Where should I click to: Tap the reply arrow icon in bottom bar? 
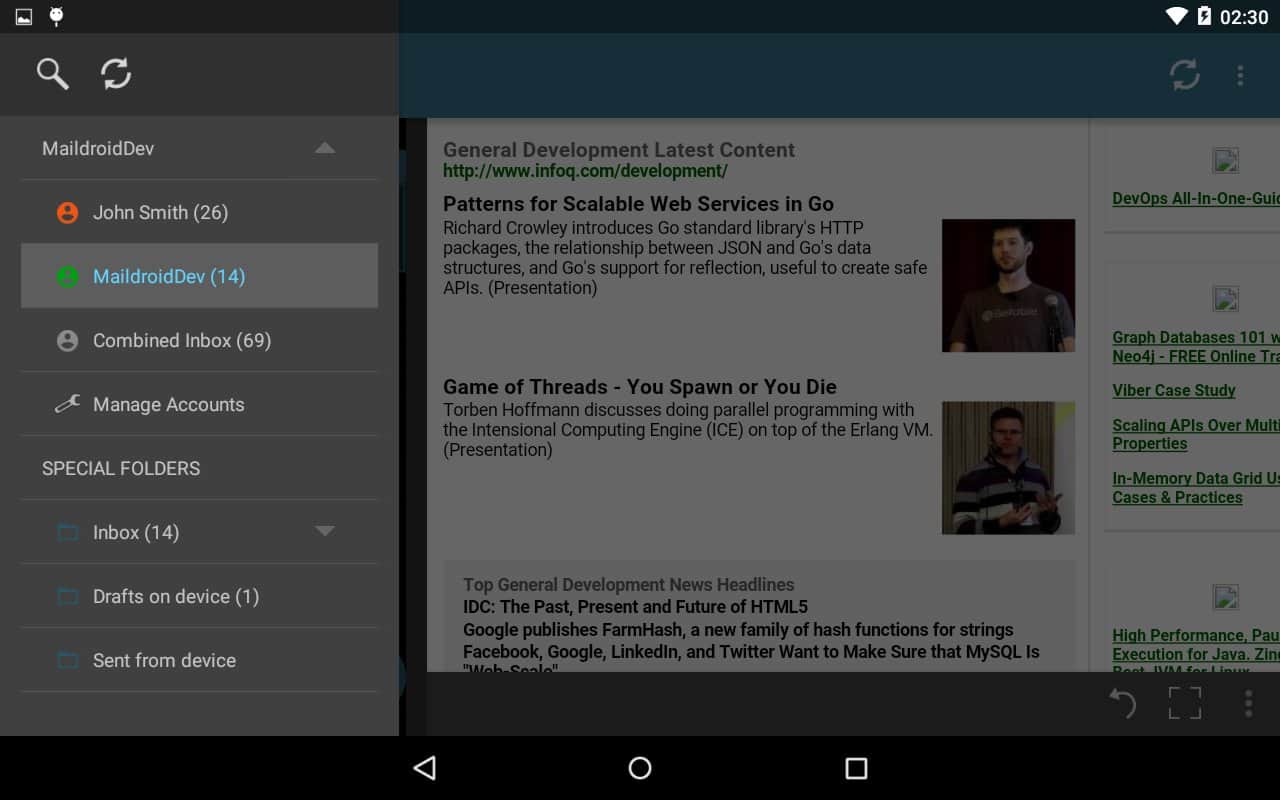pos(1122,704)
